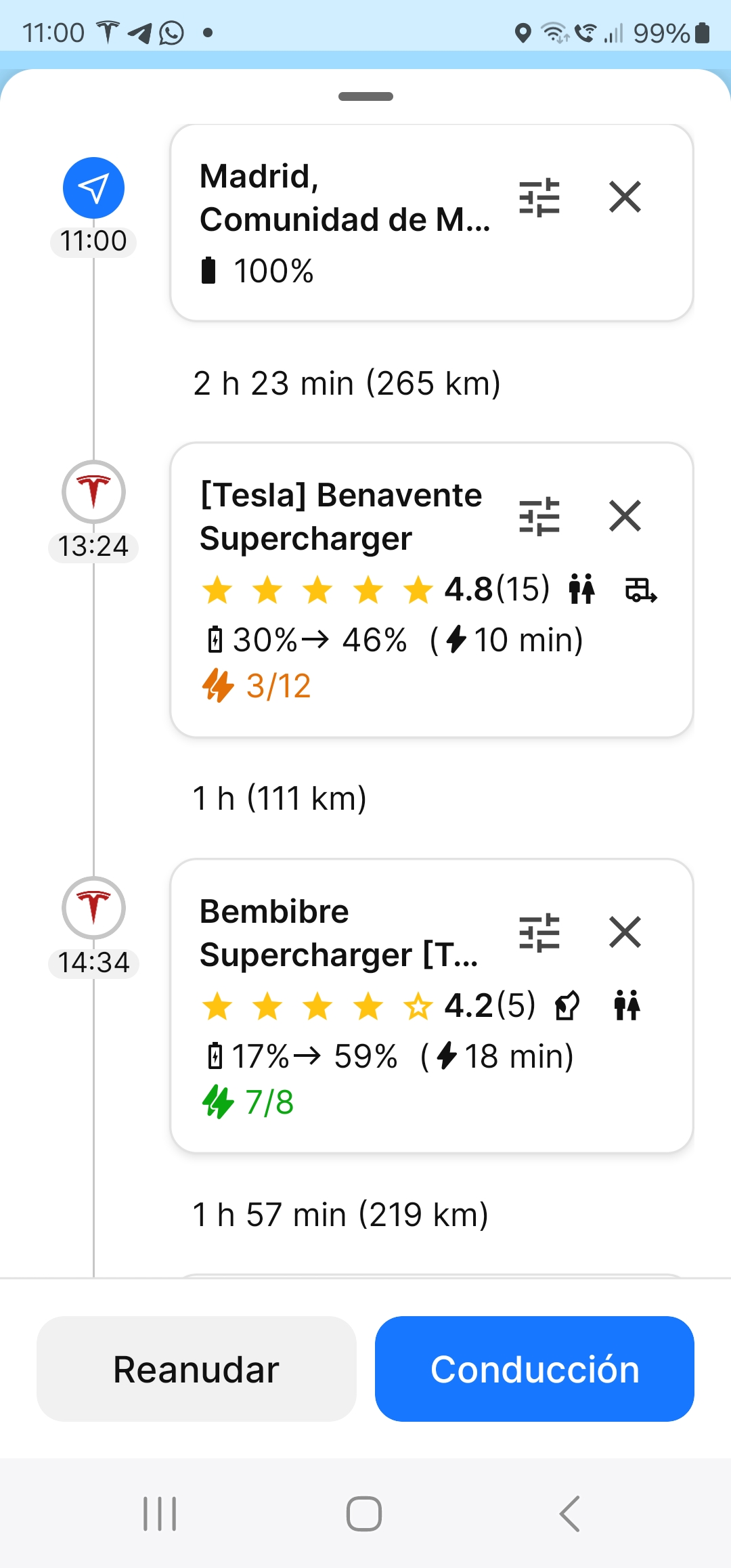Screen dimensions: 731x1568
Task: Tap Tesla logo marker at 14:34
Action: coord(93,908)
